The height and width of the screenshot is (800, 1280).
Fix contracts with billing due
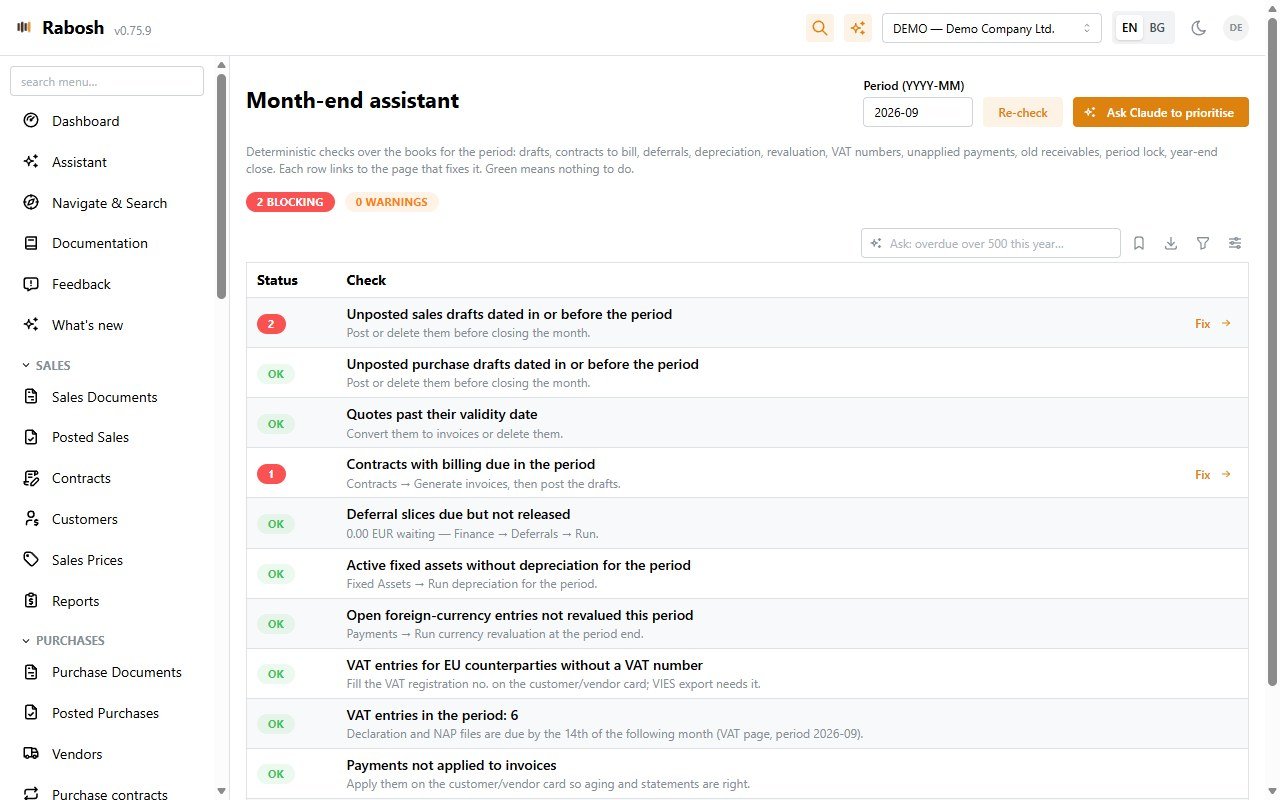(x=1213, y=474)
